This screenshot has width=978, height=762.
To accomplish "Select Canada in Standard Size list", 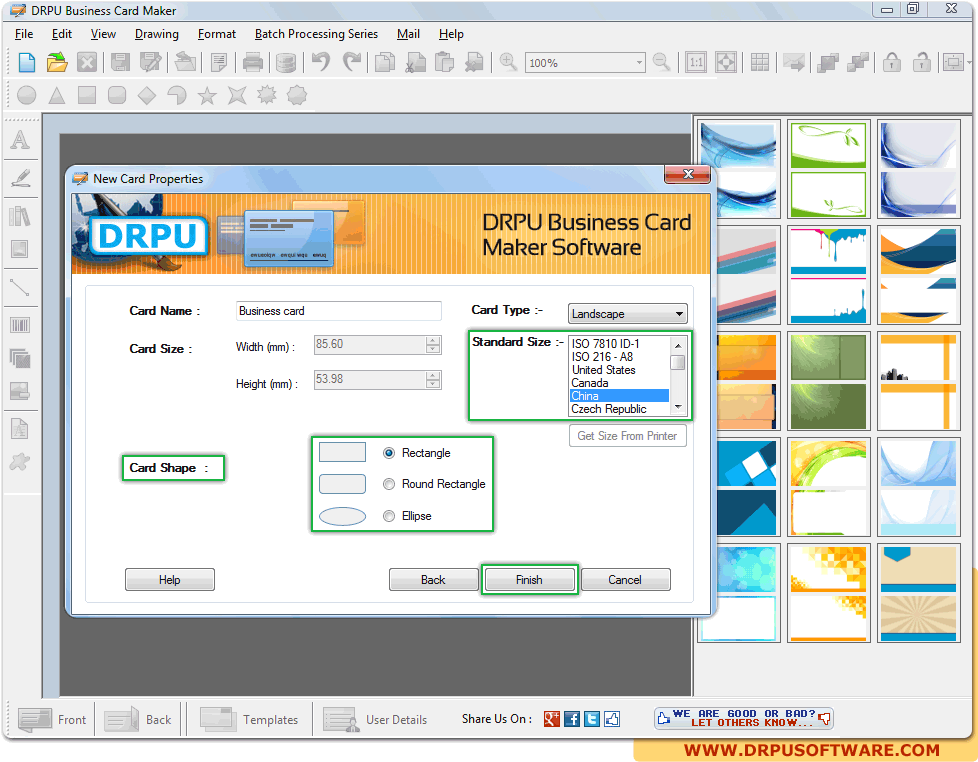I will [x=619, y=383].
